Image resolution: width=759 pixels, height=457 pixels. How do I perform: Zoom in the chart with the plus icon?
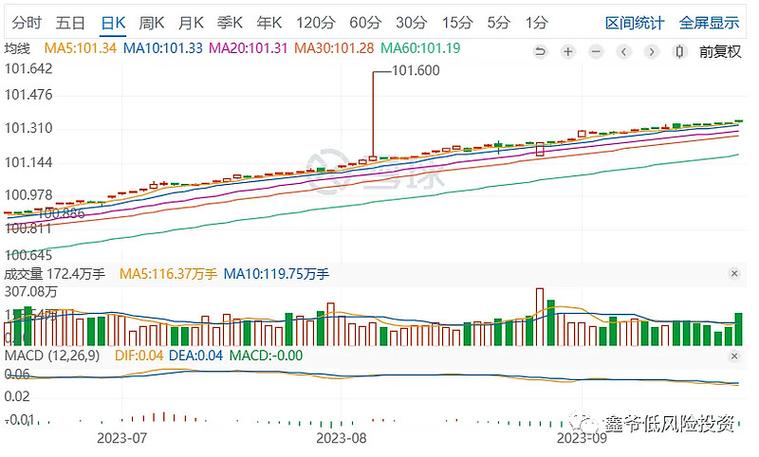[x=567, y=52]
